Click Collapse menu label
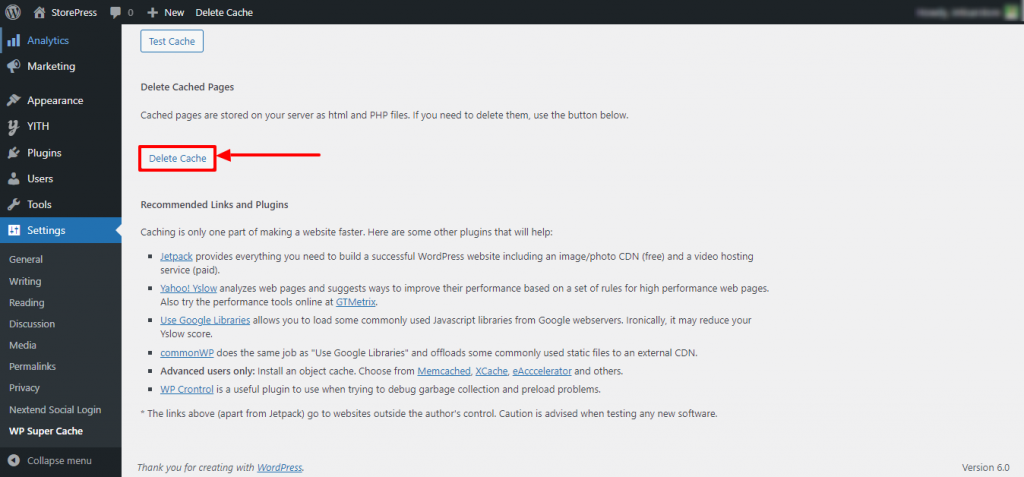1024x477 pixels. coord(59,461)
